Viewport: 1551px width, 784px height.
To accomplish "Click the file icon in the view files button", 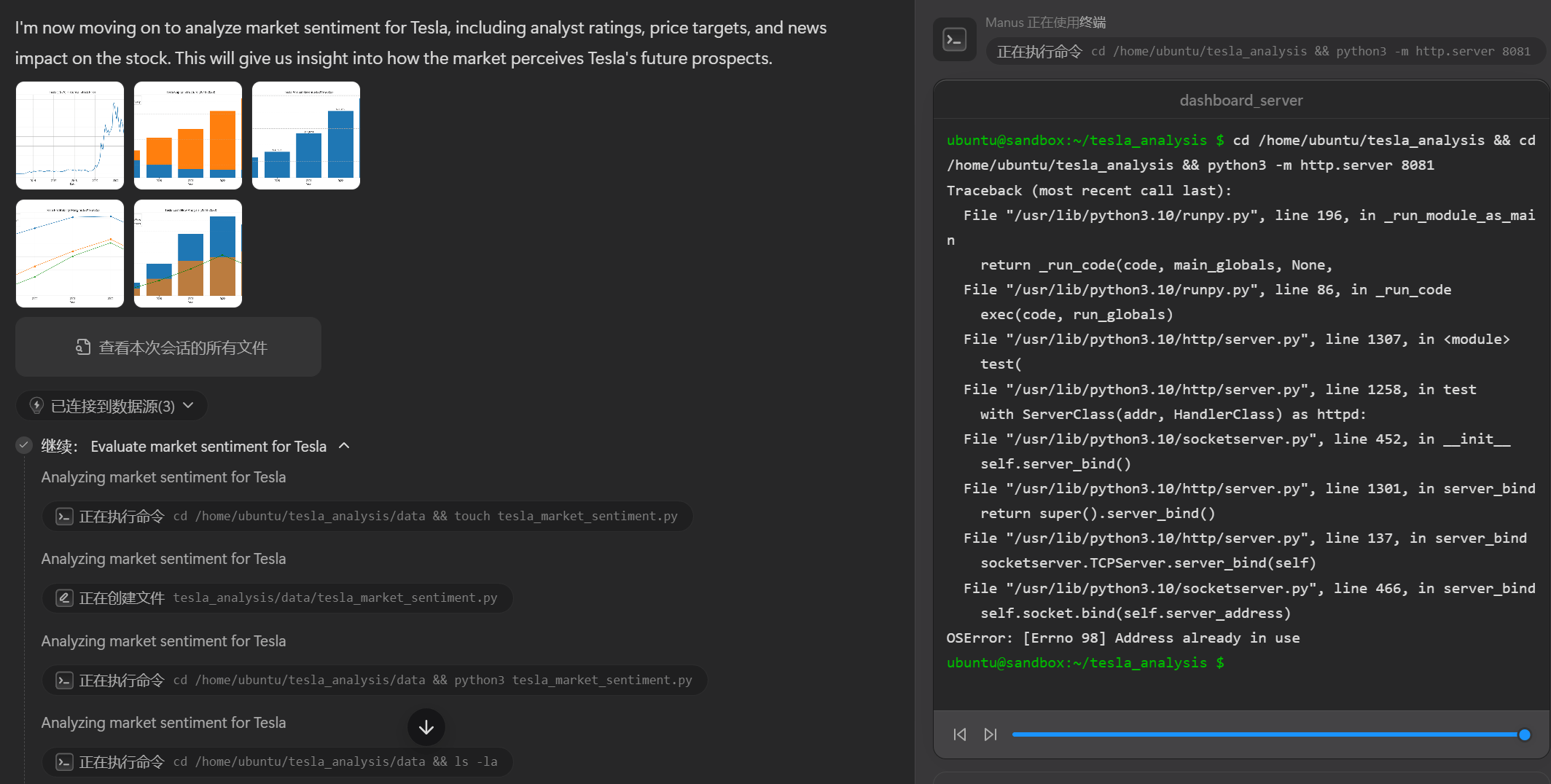I will [83, 348].
